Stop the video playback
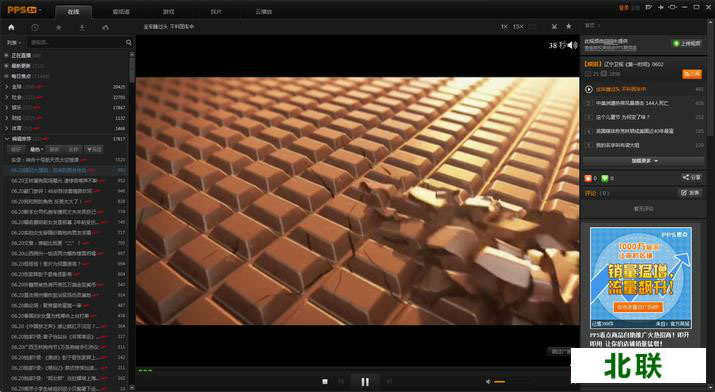This screenshot has height=392, width=715. pos(325,382)
